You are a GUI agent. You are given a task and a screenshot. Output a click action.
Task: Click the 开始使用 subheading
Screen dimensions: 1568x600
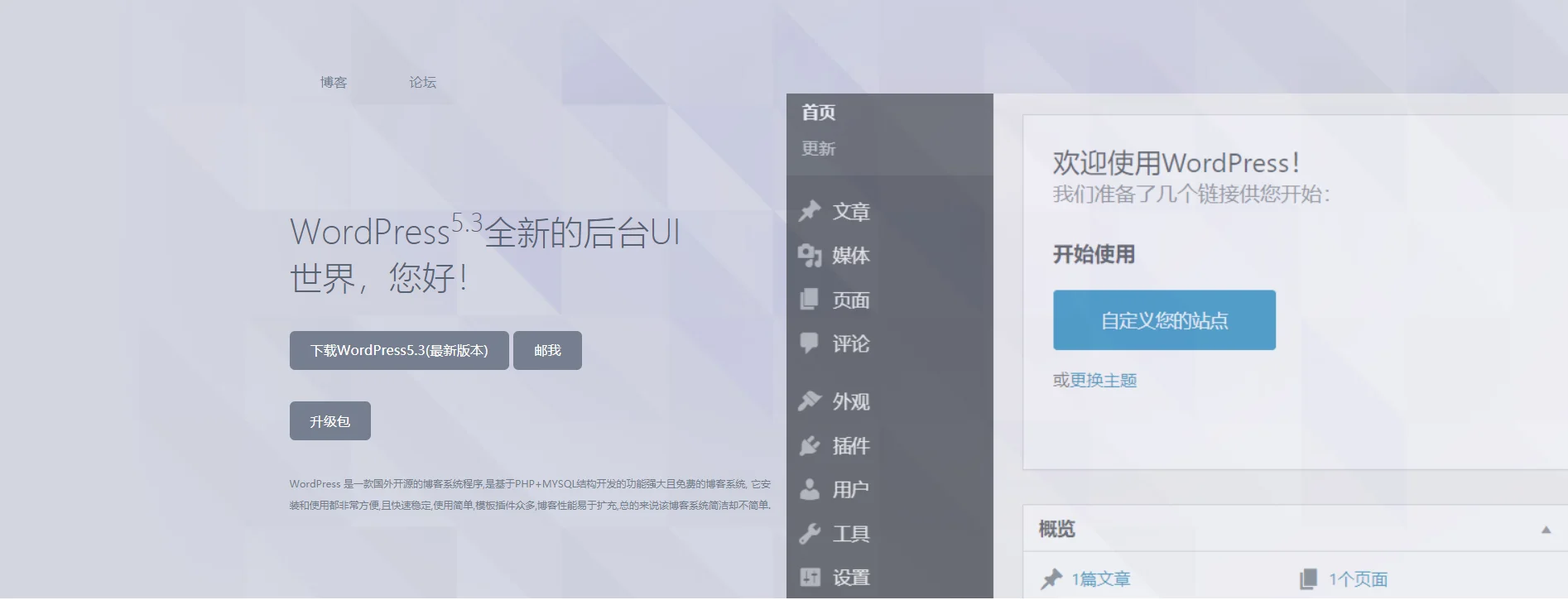pos(1094,255)
